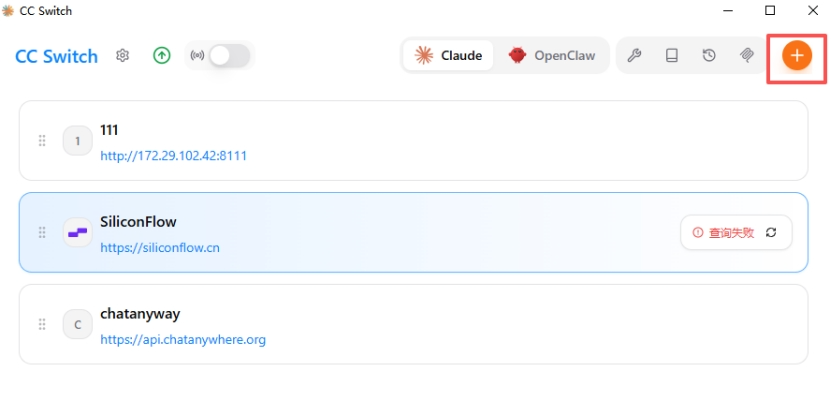Minimize the CC Switch window

[x=728, y=11]
